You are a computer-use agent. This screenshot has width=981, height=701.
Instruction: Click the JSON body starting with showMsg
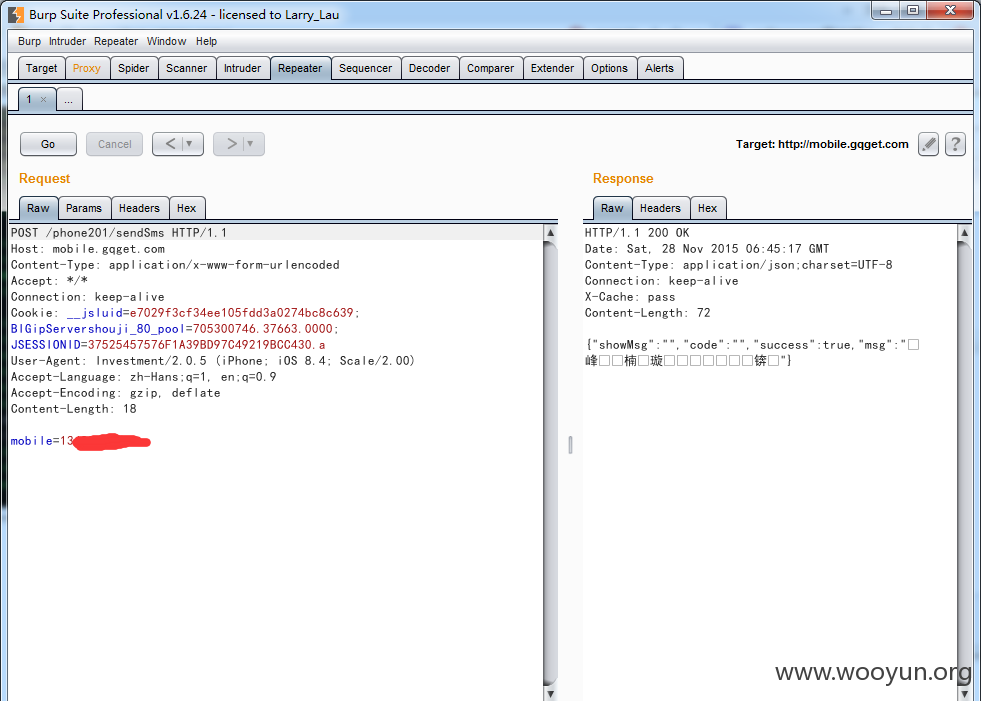[753, 352]
